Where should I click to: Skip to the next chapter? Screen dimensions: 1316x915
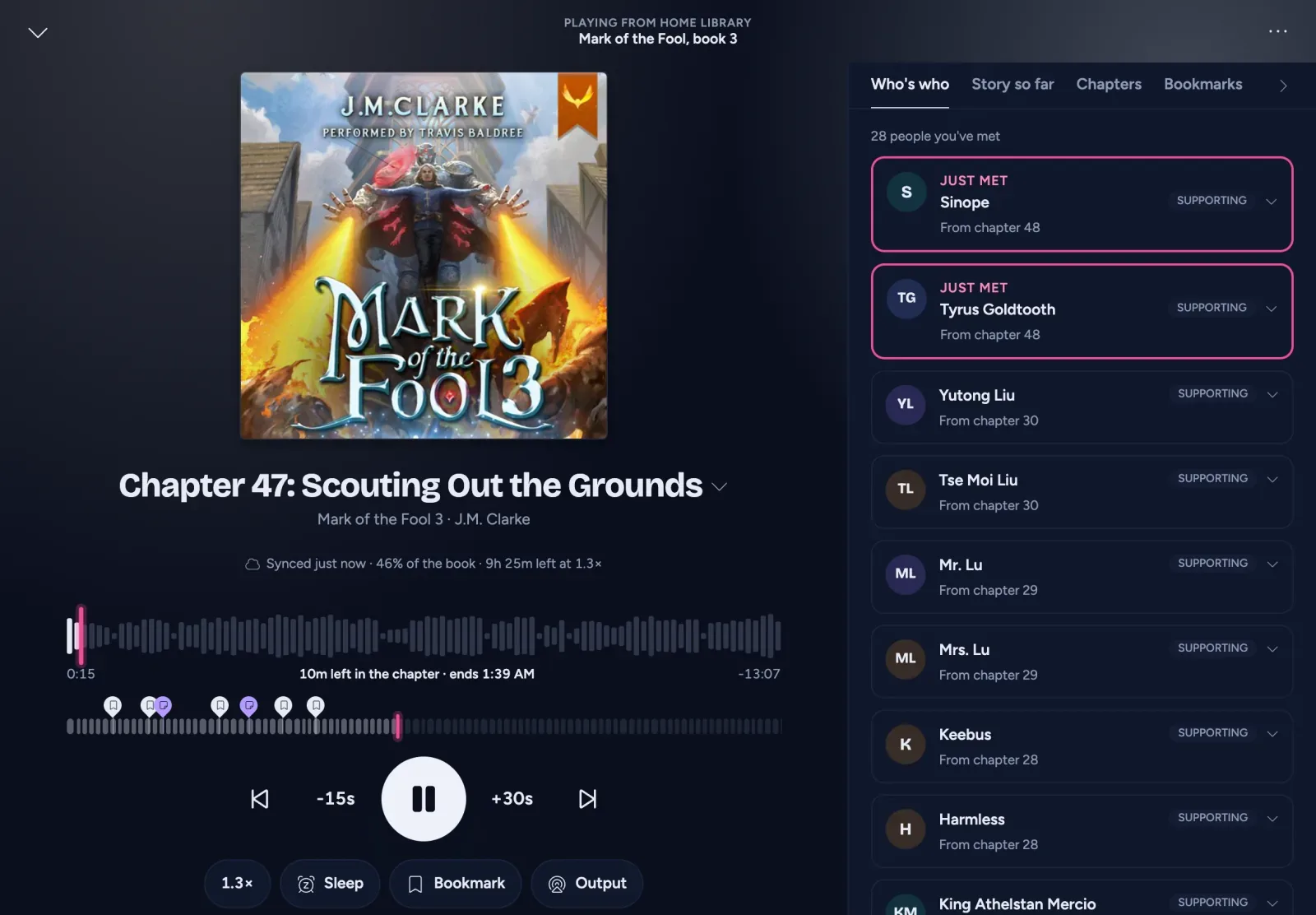coord(587,799)
